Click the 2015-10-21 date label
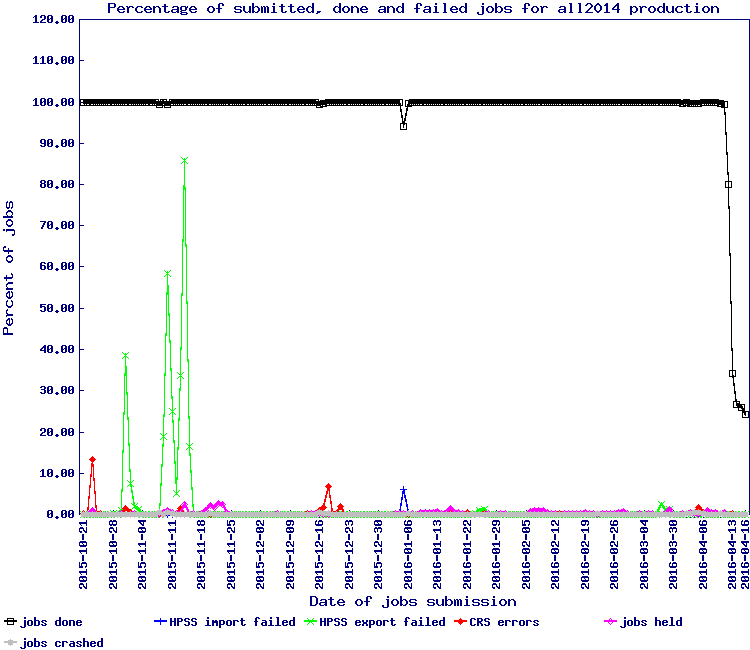 tap(83, 555)
